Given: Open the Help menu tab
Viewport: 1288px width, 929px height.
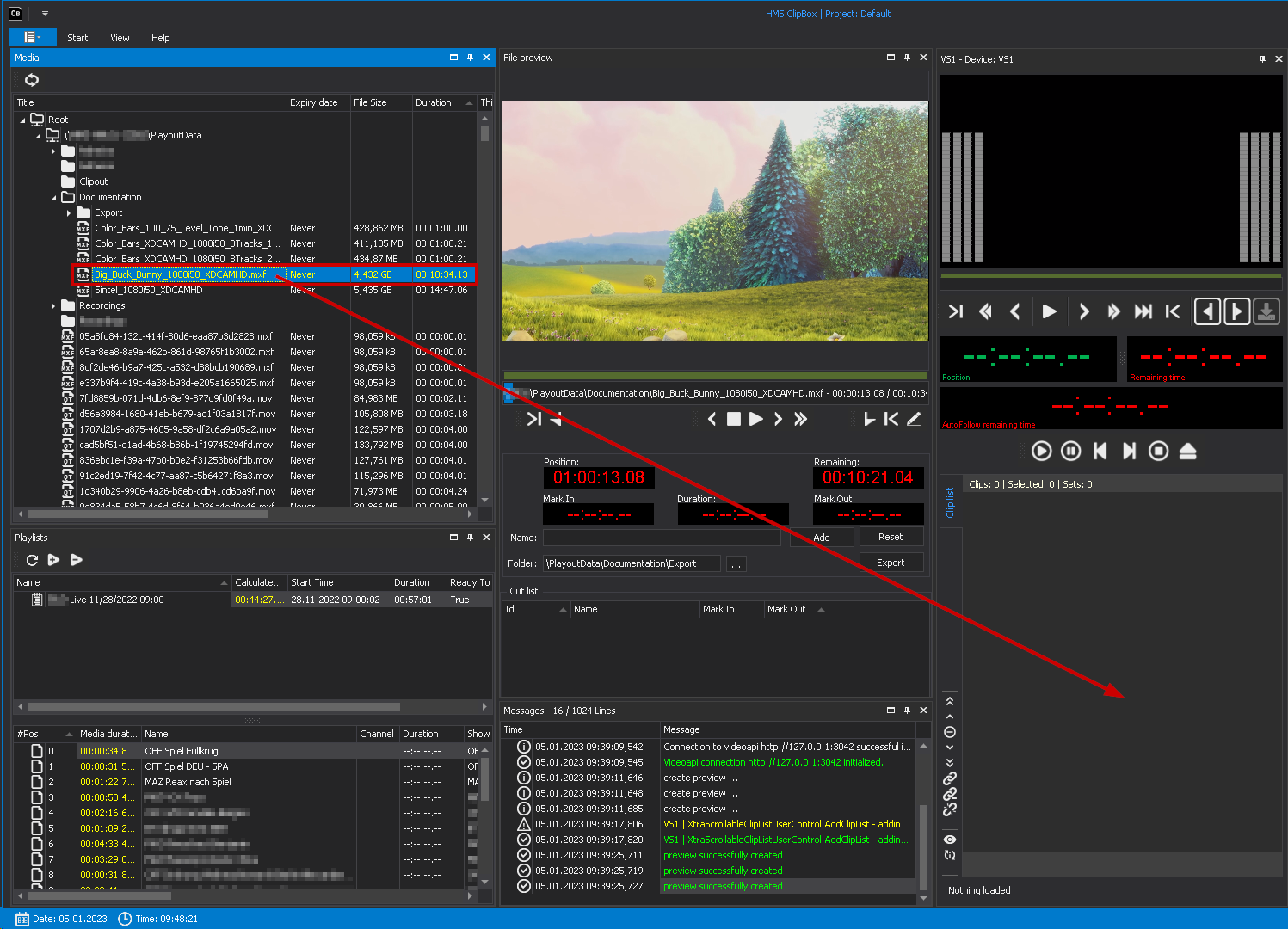Looking at the screenshot, I should point(160,38).
